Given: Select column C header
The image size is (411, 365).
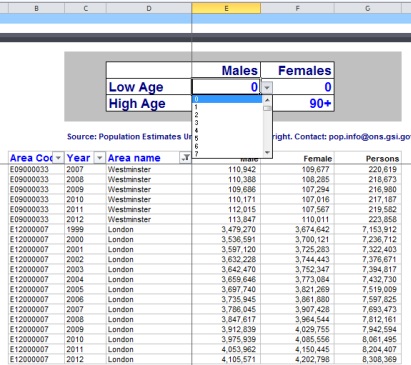Looking at the screenshot, I should click(85, 8).
